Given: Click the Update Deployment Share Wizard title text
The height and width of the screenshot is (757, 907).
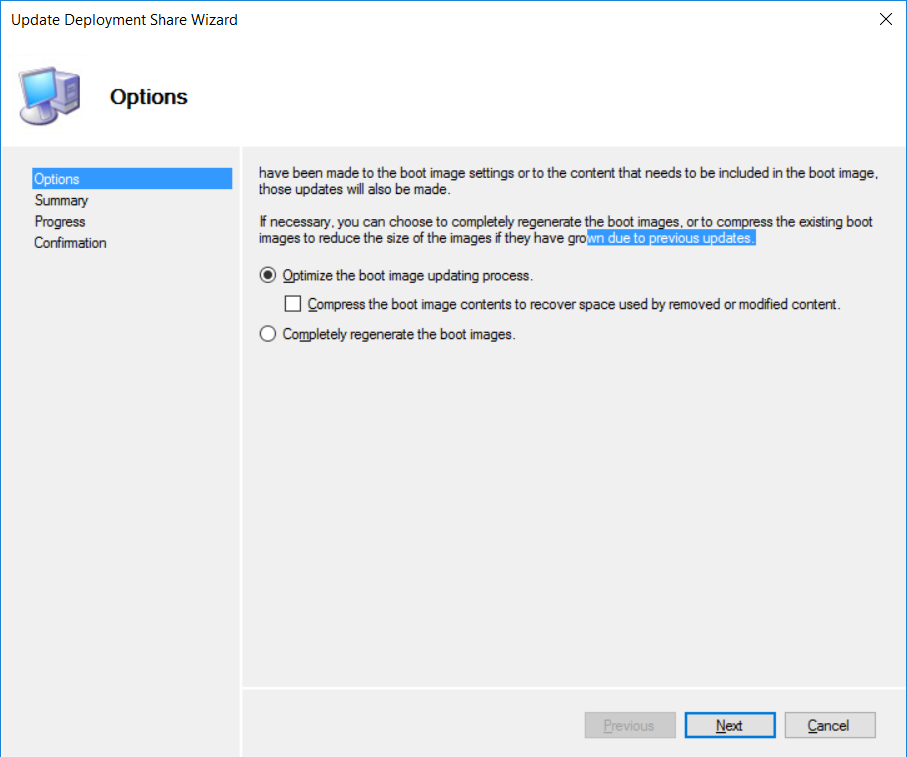Looking at the screenshot, I should coord(124,20).
